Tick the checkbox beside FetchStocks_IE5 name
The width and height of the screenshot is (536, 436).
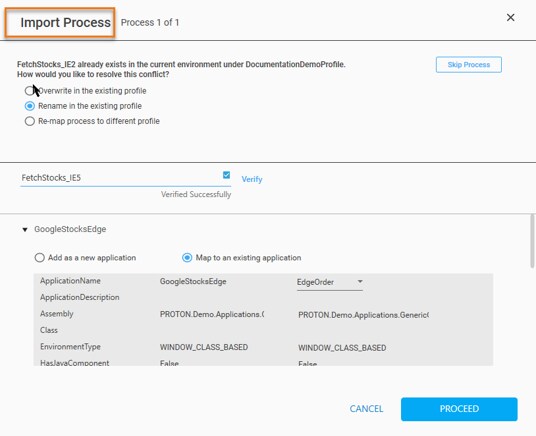226,175
